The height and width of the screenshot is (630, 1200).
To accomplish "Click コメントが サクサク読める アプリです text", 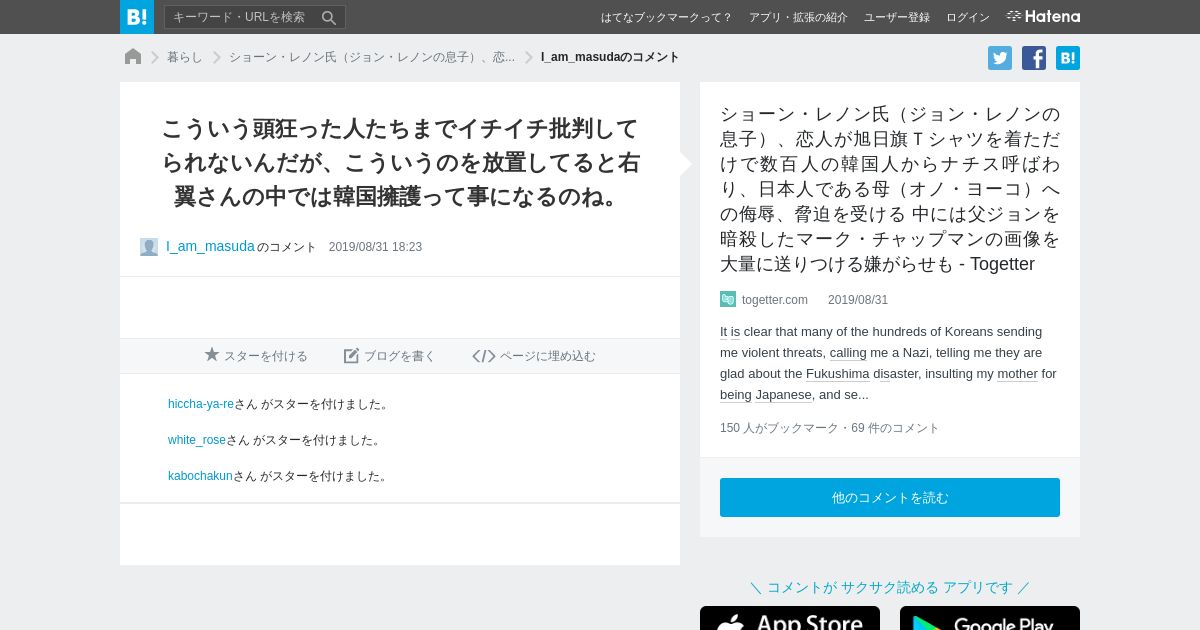I will click(890, 588).
